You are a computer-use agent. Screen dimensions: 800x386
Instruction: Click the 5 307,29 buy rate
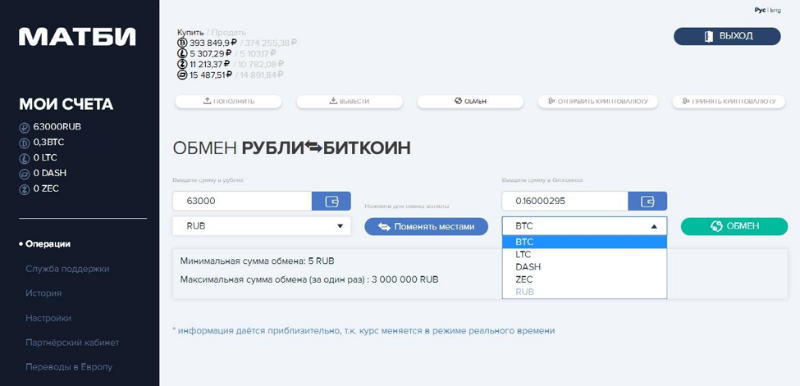(x=210, y=53)
